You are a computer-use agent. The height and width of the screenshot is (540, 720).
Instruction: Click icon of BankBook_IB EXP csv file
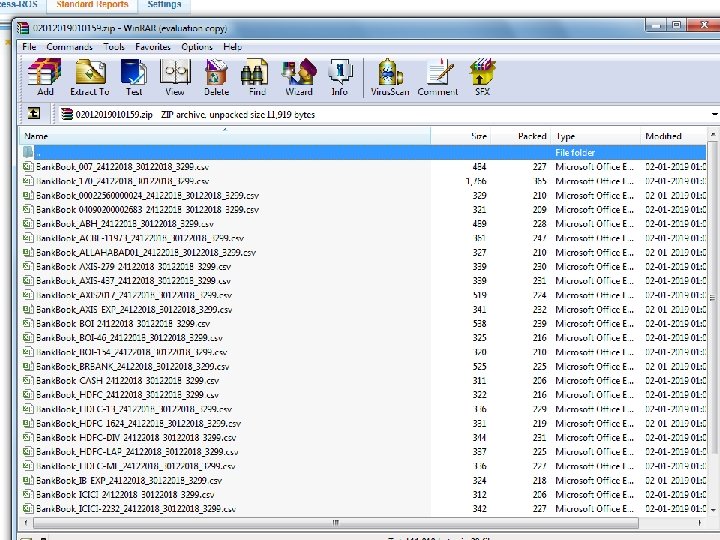pos(28,480)
